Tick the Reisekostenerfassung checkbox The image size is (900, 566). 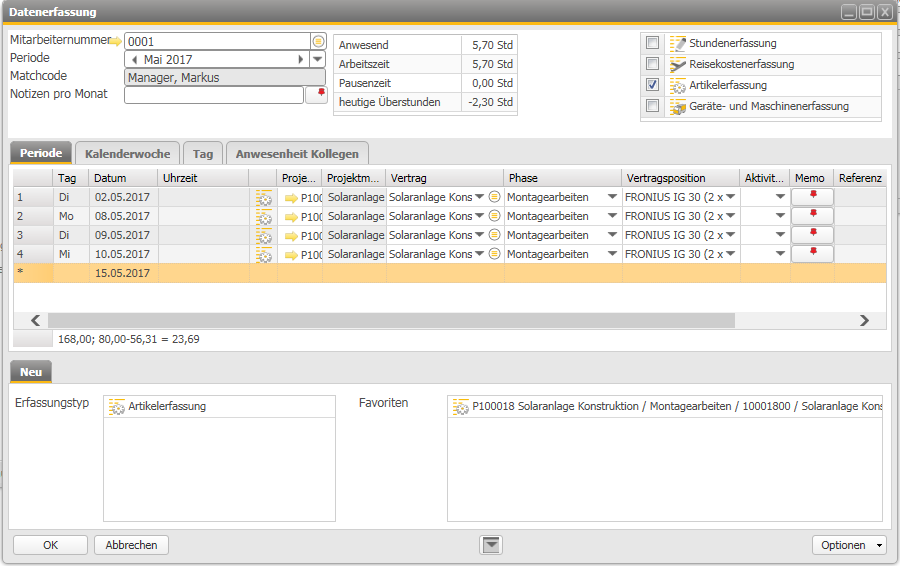click(652, 64)
